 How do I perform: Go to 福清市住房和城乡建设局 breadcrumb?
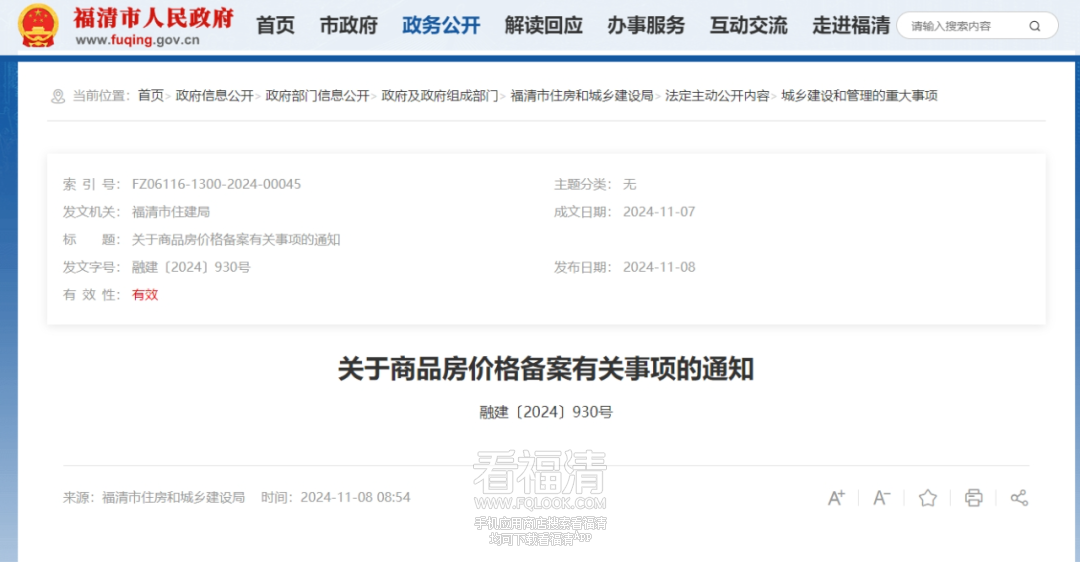581,96
